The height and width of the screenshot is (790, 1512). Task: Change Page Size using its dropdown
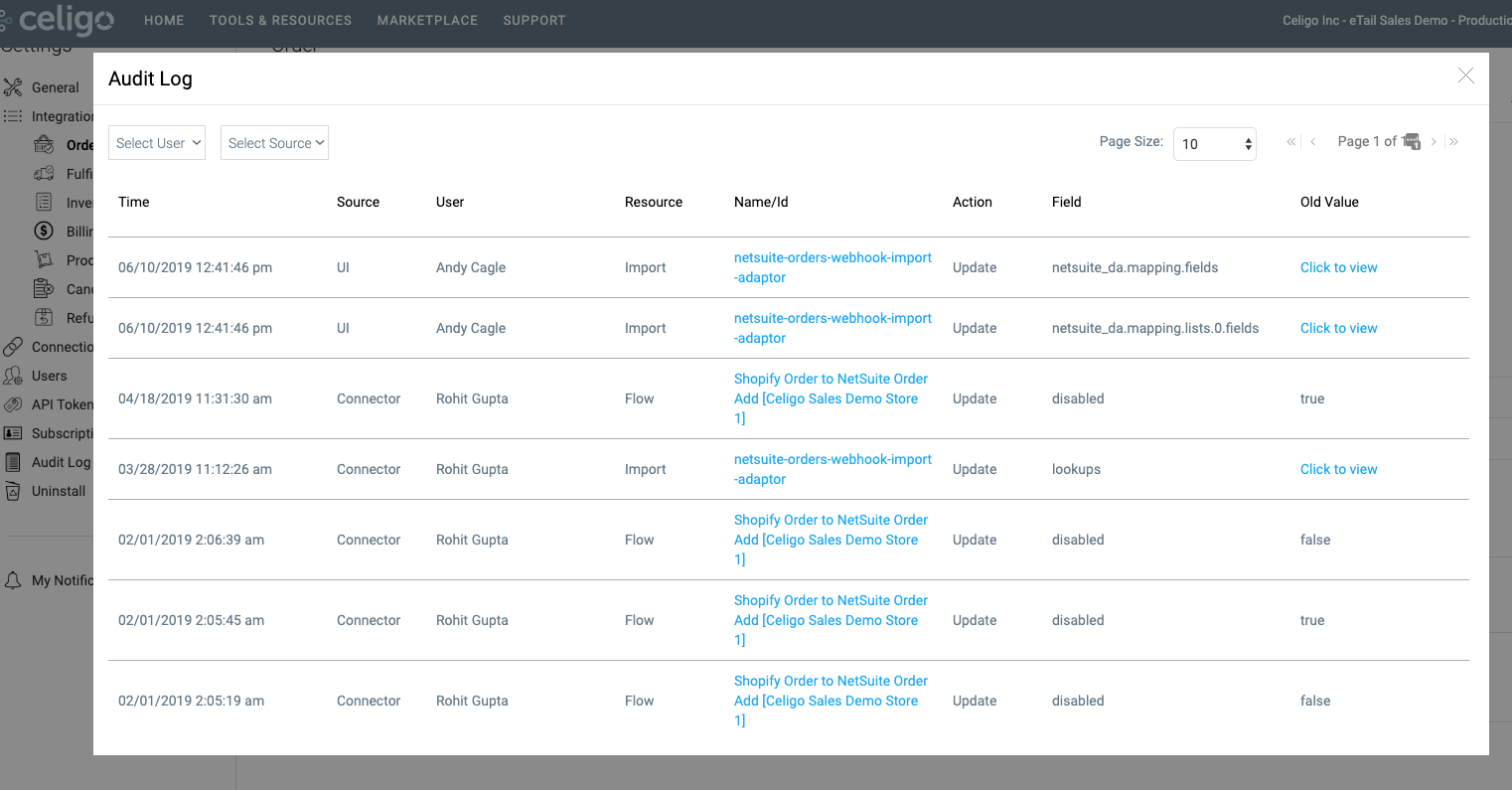pos(1214,143)
